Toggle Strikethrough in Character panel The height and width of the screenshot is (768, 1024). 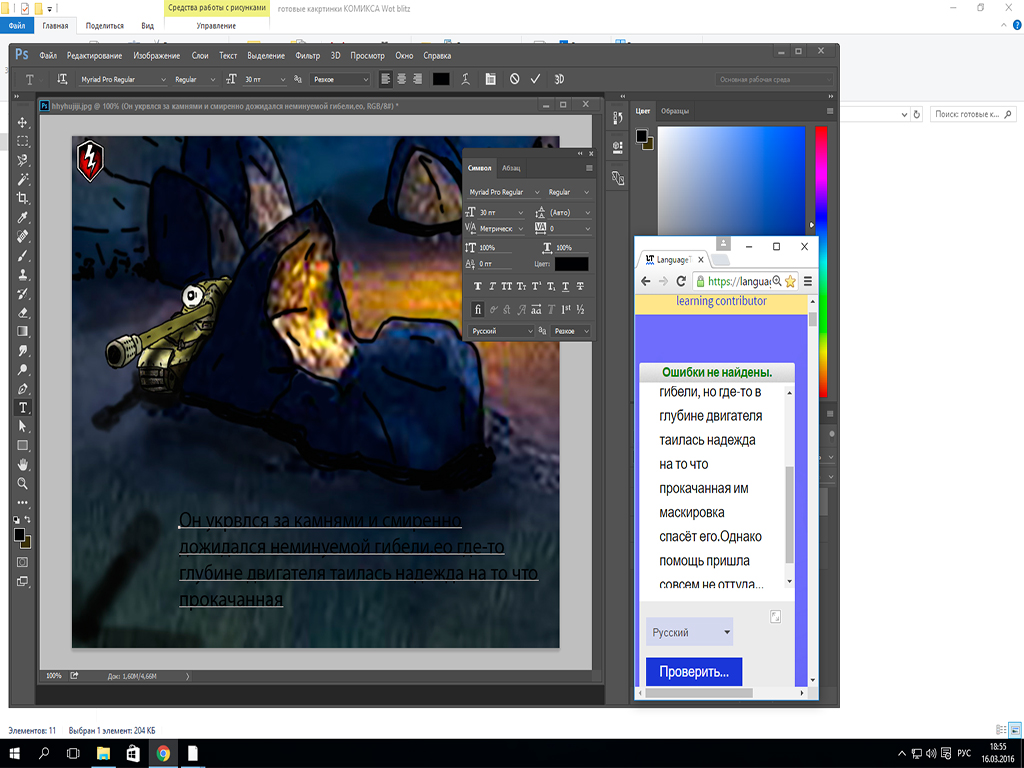pos(580,286)
